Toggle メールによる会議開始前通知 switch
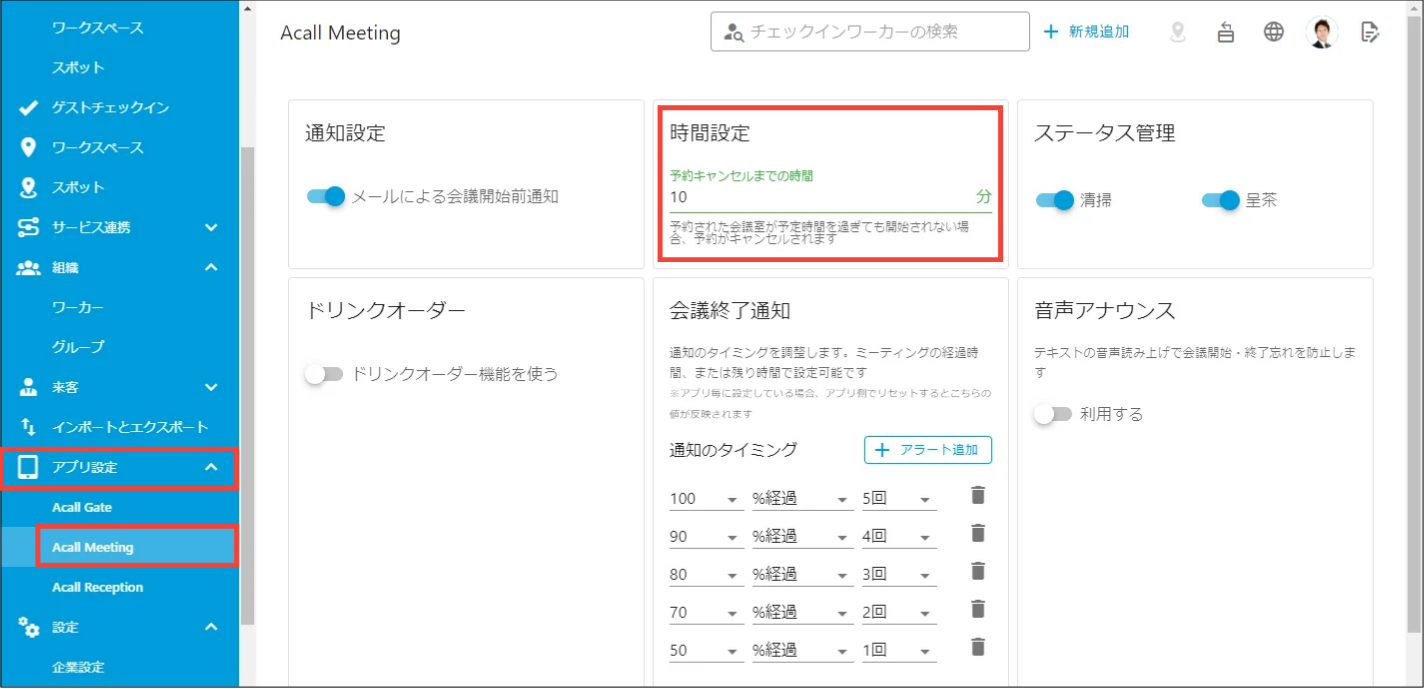 pyautogui.click(x=326, y=196)
